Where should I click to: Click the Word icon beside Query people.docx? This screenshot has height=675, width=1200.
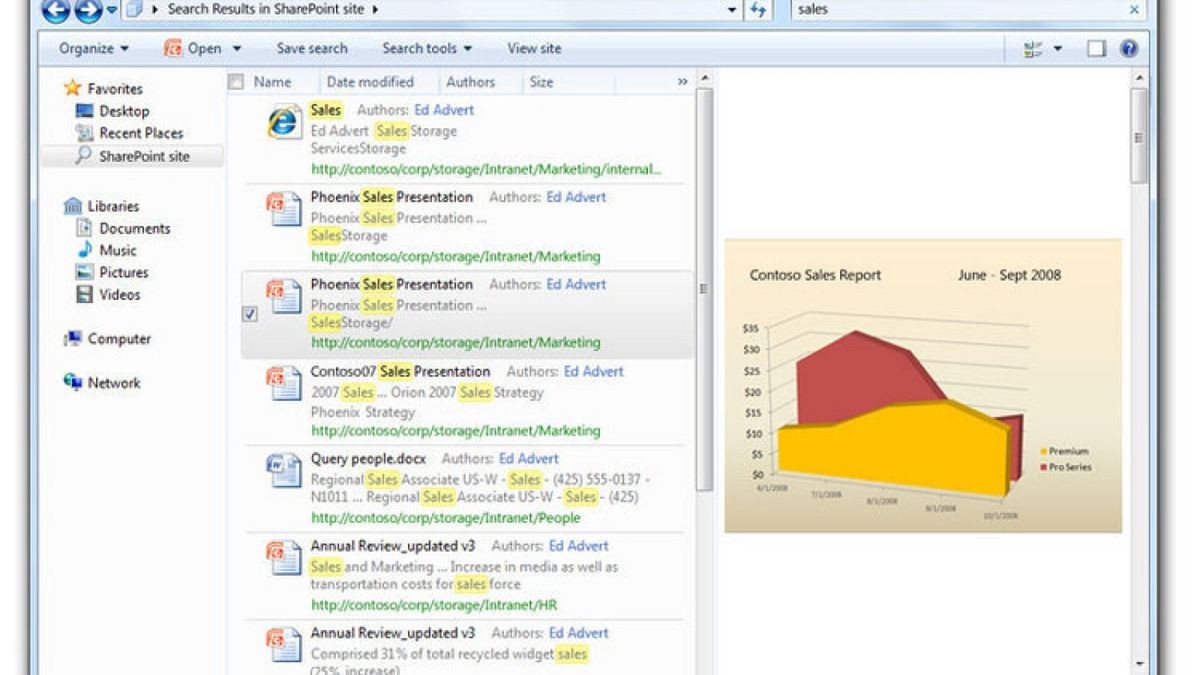[x=284, y=470]
